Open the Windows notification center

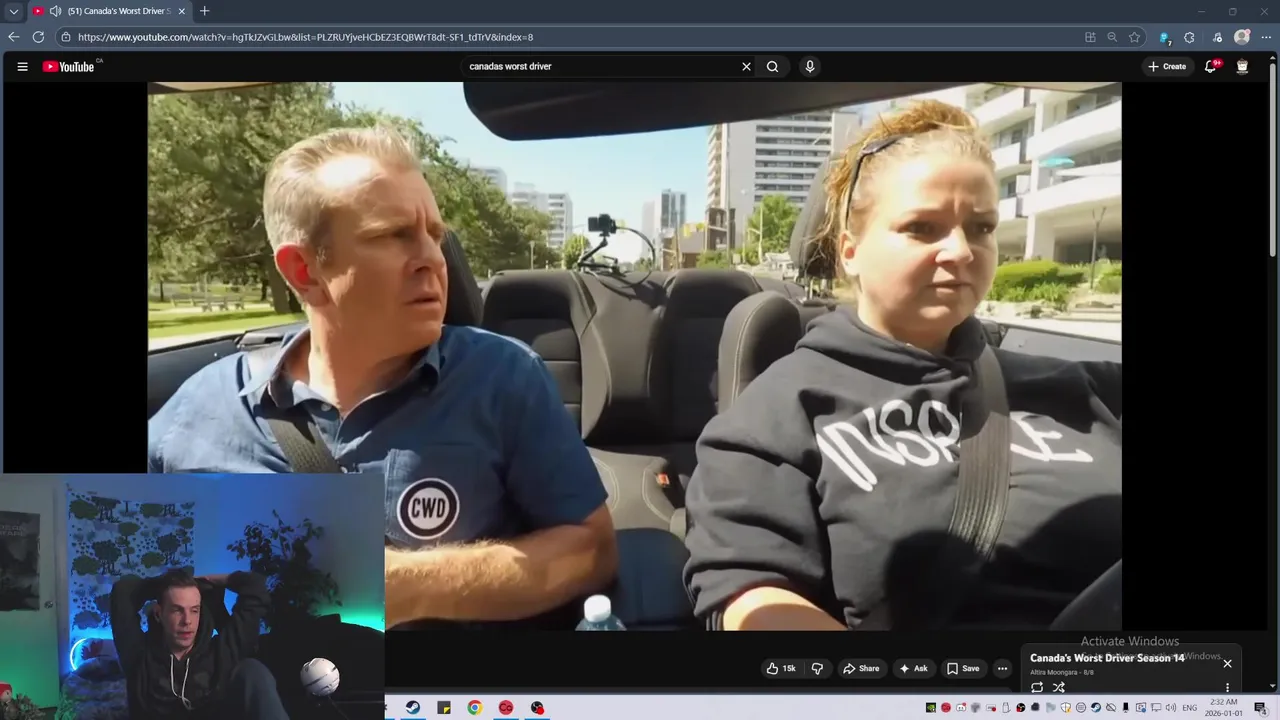pos(1261,708)
